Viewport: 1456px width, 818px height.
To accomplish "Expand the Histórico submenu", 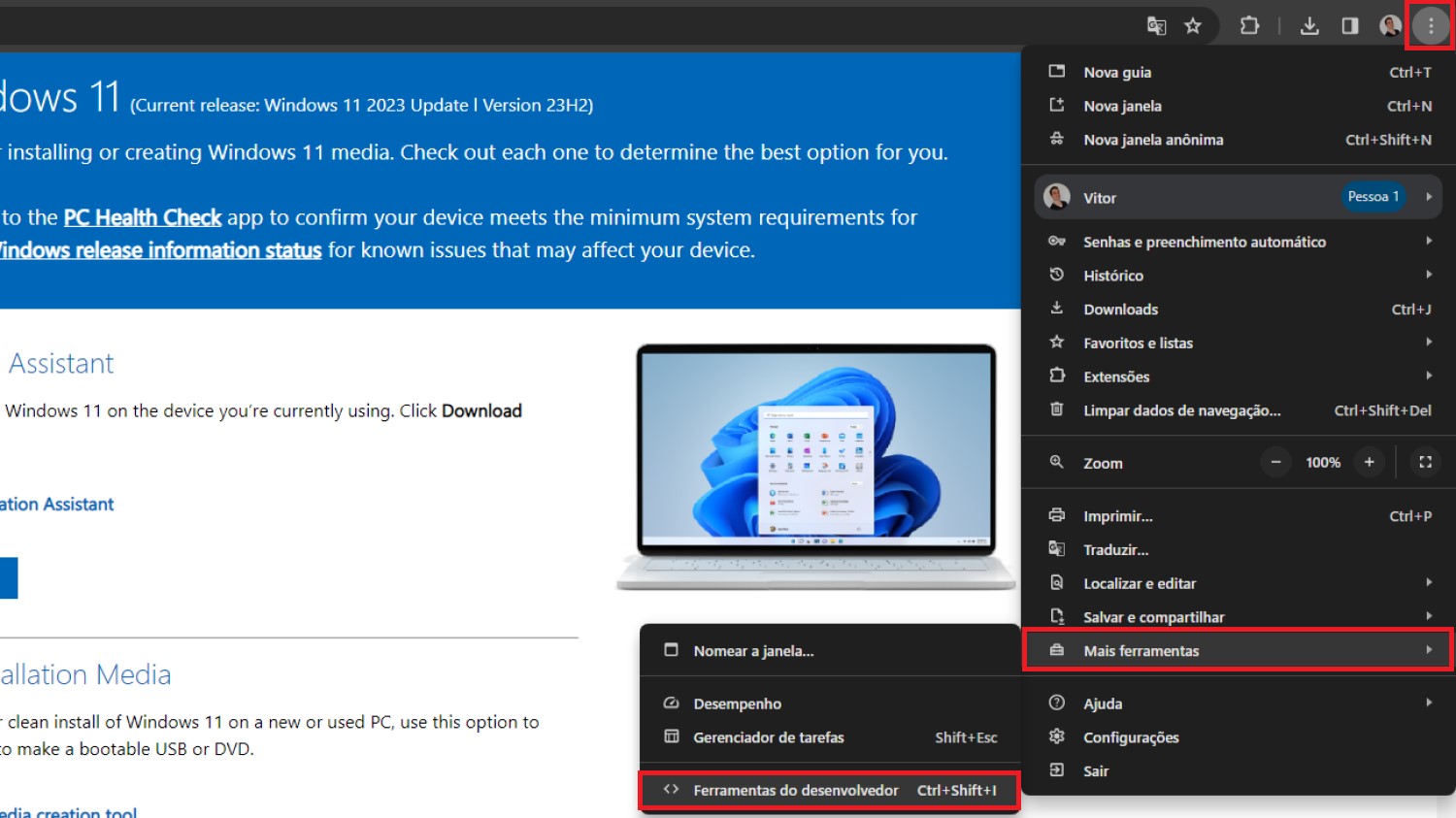I will pyautogui.click(x=1239, y=276).
